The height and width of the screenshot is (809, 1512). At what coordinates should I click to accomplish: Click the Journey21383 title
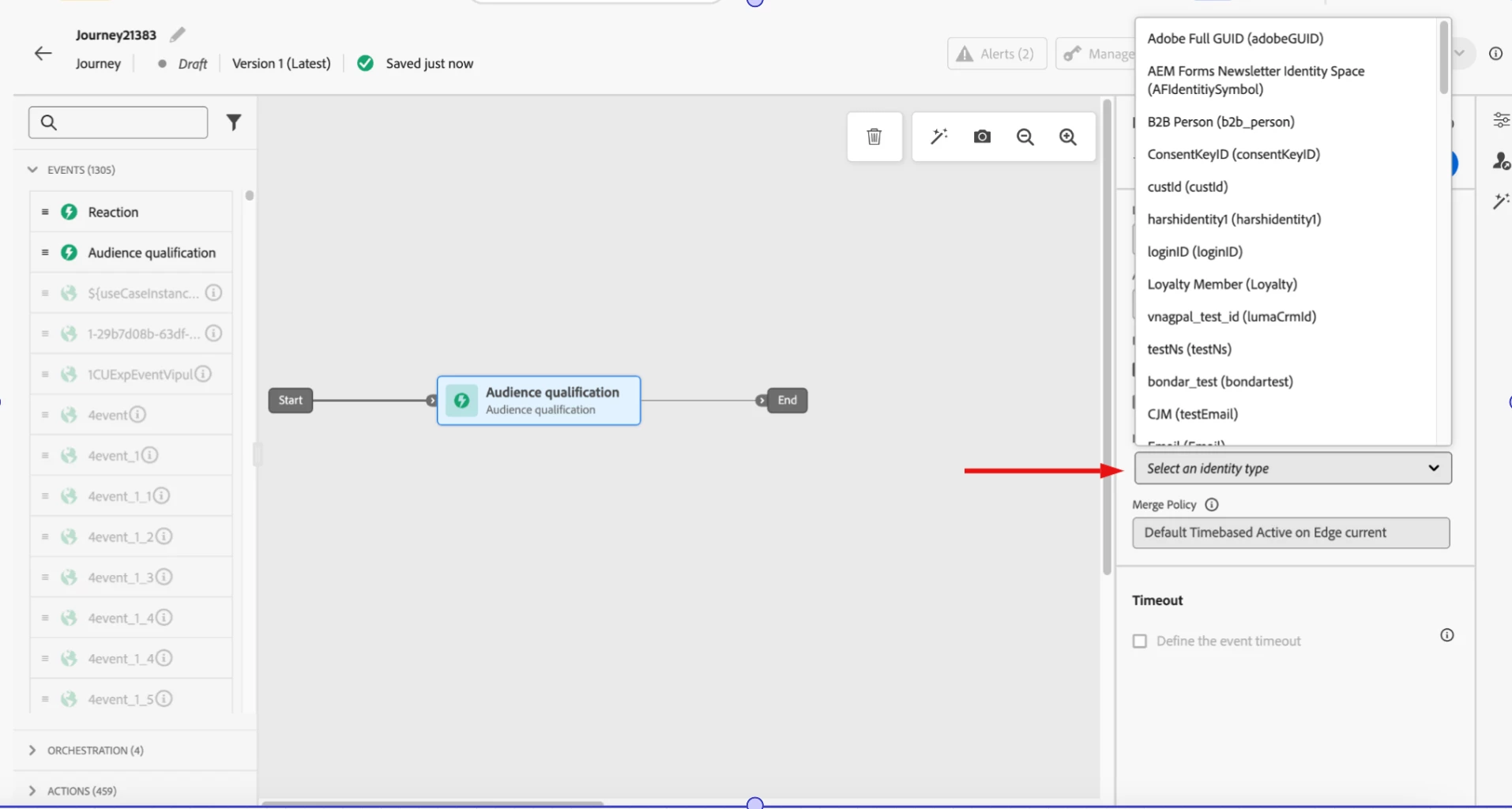click(116, 35)
